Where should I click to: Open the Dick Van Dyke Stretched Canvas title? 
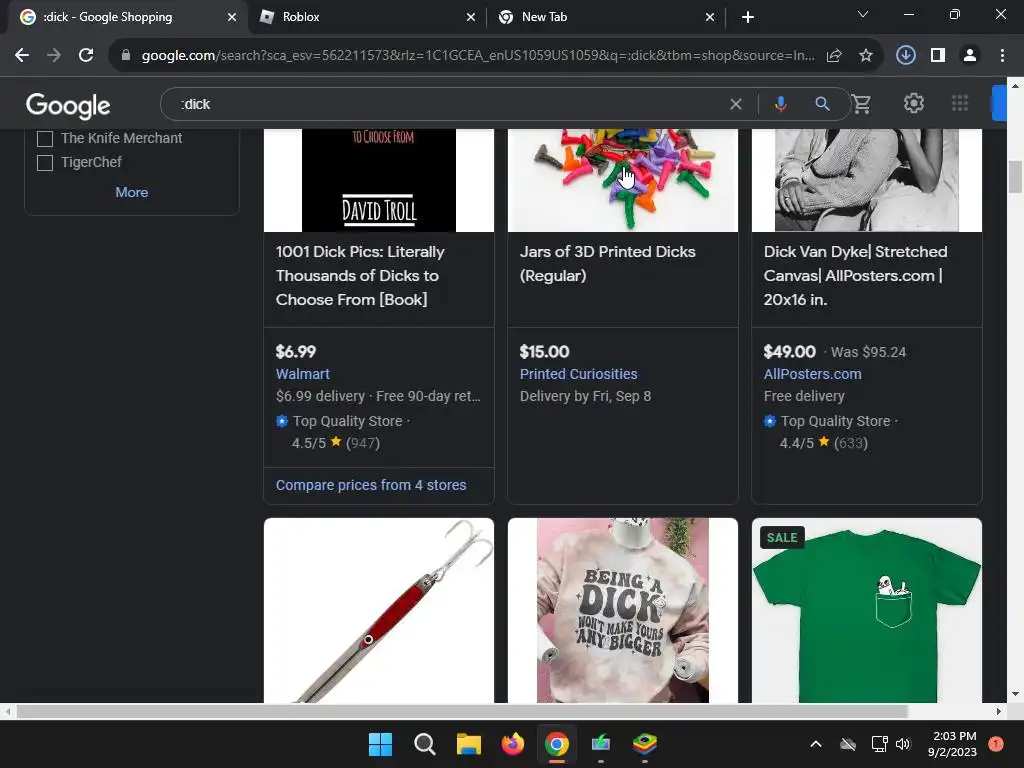856,276
